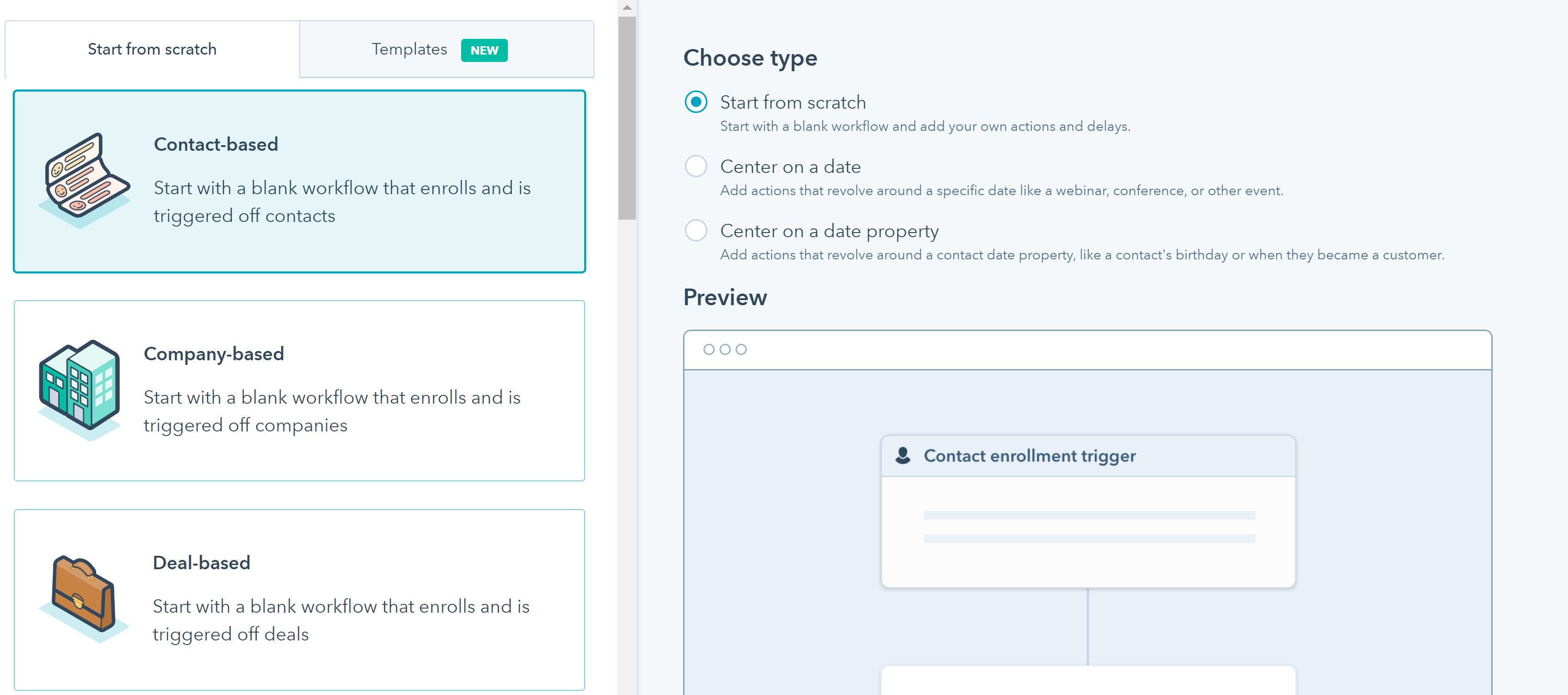Click the person icon in enrollment trigger
The height and width of the screenshot is (695, 1568).
[903, 455]
